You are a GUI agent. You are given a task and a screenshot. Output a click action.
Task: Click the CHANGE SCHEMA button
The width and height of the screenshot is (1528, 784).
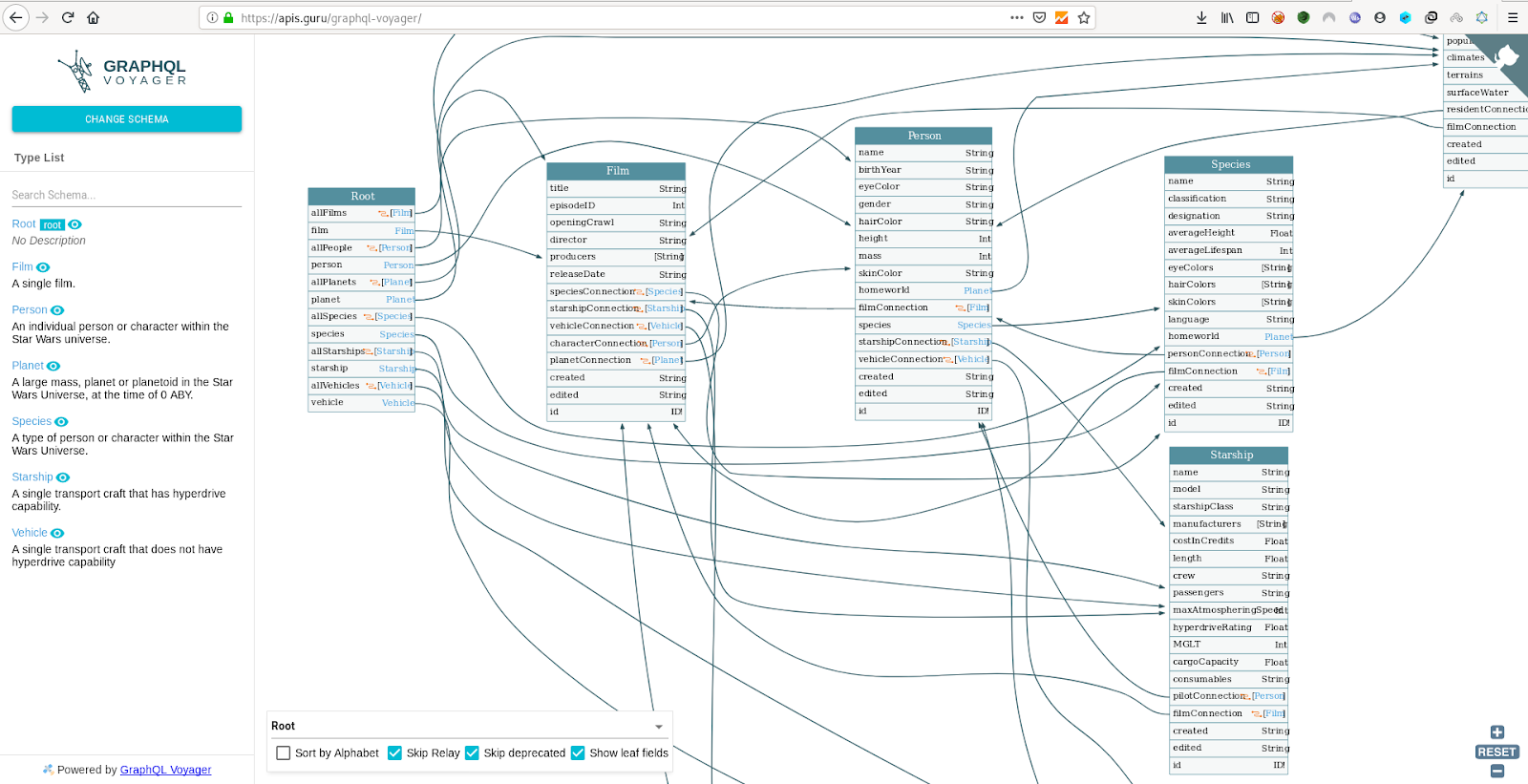[126, 119]
